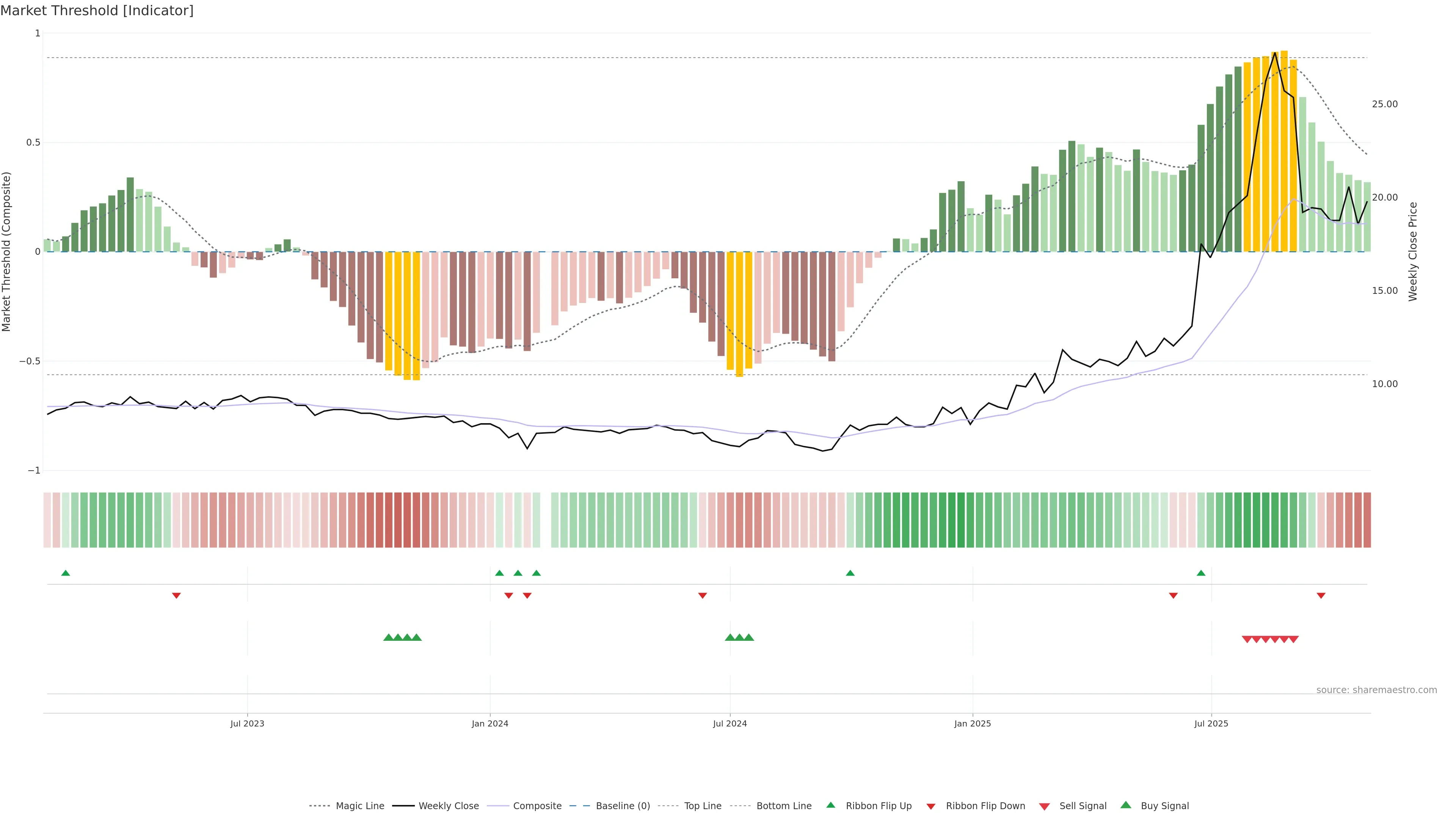Open the source: sharemaestro.com link text
The width and height of the screenshot is (1456, 819).
[x=1376, y=690]
